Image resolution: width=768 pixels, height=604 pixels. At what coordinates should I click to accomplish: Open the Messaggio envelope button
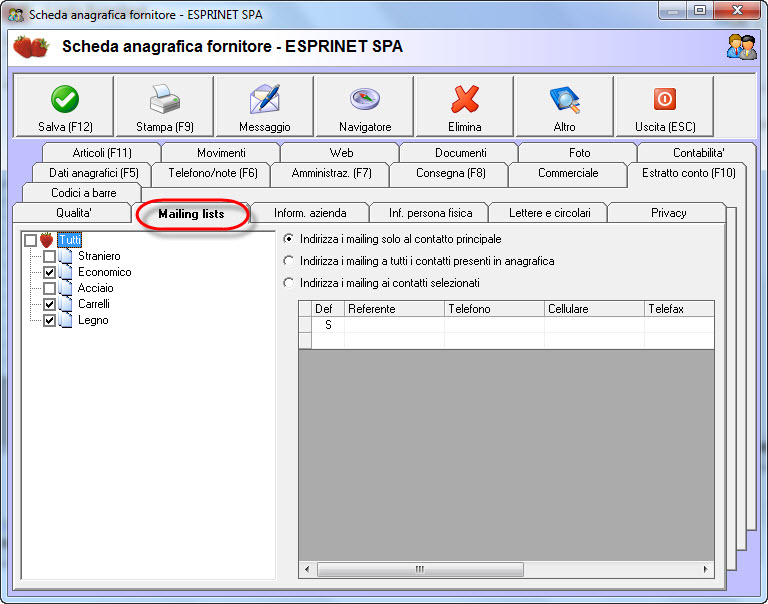coord(264,106)
